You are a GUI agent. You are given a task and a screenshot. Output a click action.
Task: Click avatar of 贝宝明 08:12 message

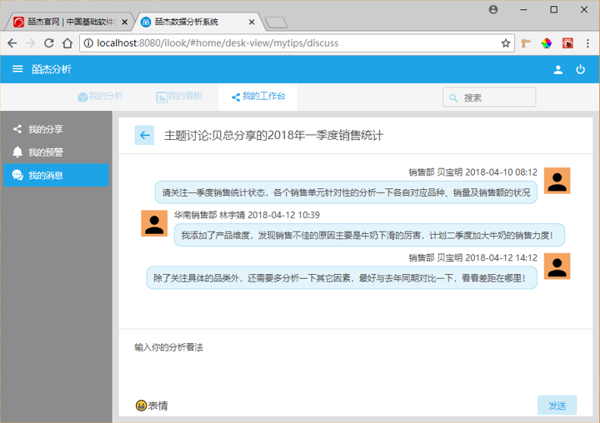557,181
